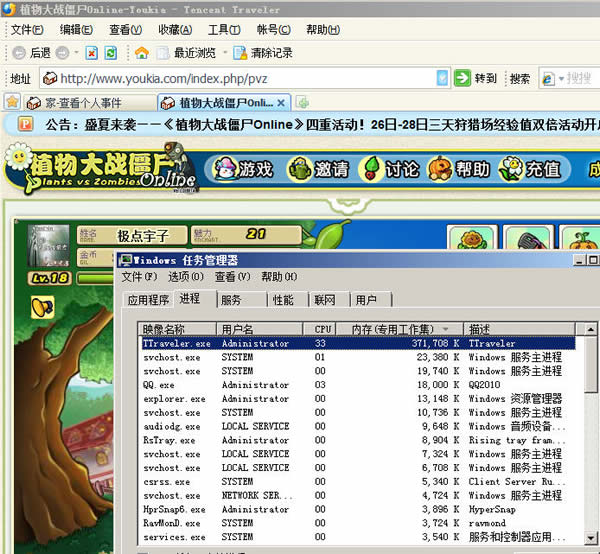The height and width of the screenshot is (554, 600).
Task: Open the 邀请 invite nav button
Action: (x=318, y=169)
